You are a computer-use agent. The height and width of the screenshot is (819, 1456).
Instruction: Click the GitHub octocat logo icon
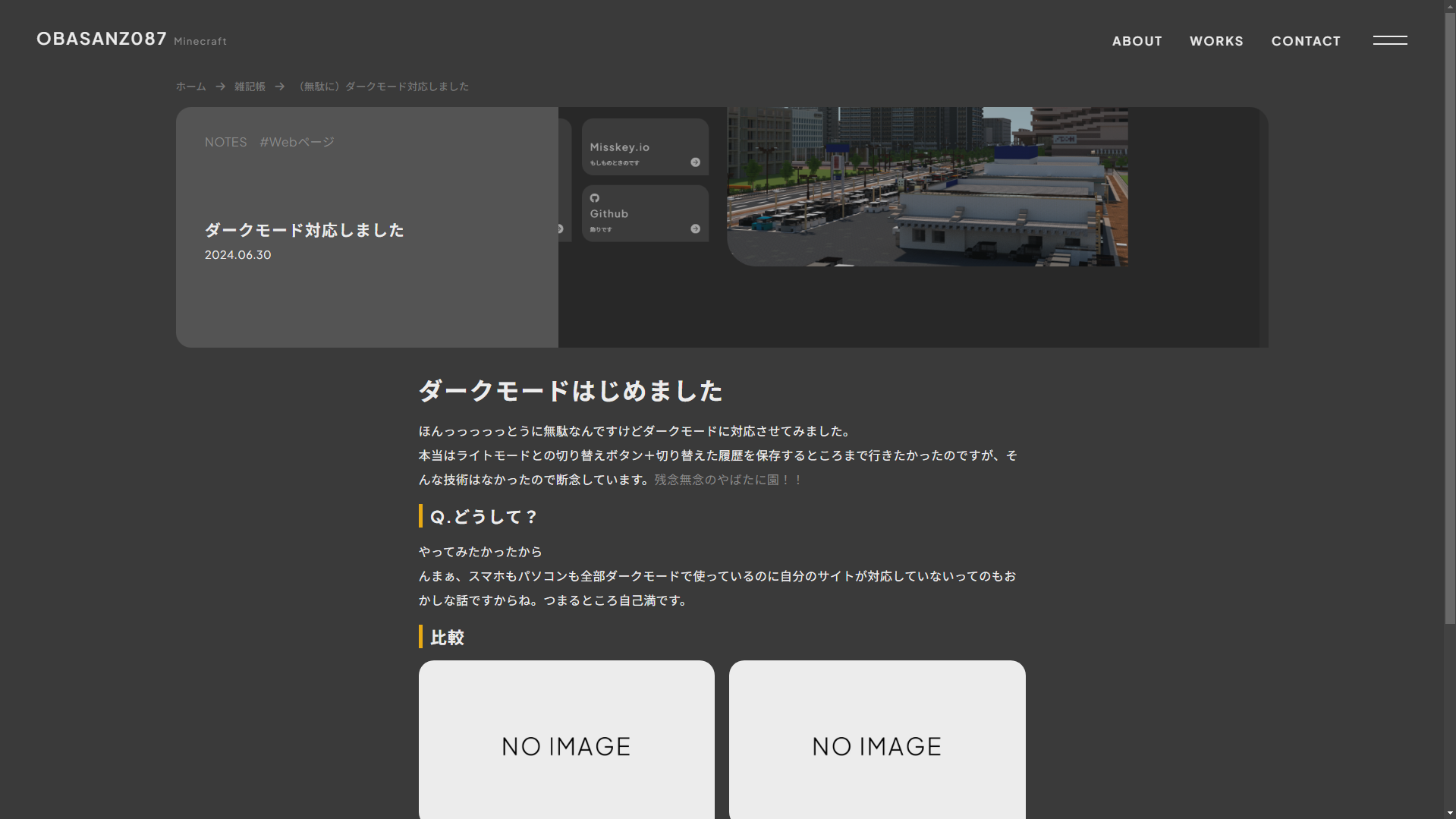pyautogui.click(x=595, y=198)
